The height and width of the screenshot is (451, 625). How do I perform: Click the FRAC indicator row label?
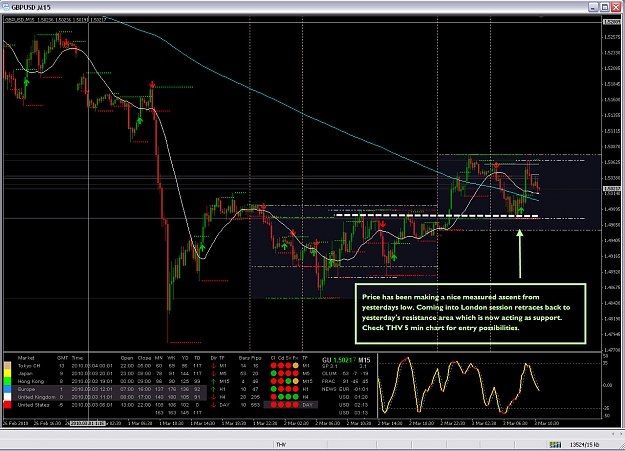tap(329, 381)
